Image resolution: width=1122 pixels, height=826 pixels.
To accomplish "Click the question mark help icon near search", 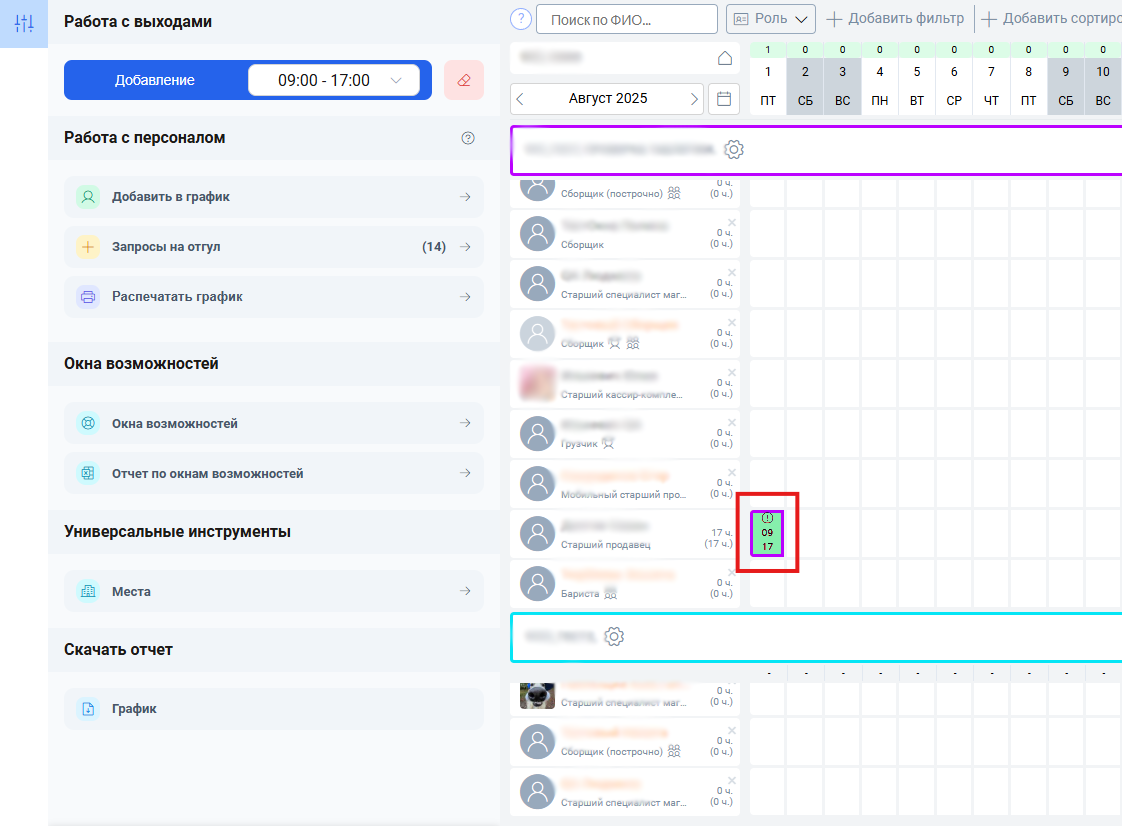I will (x=521, y=19).
